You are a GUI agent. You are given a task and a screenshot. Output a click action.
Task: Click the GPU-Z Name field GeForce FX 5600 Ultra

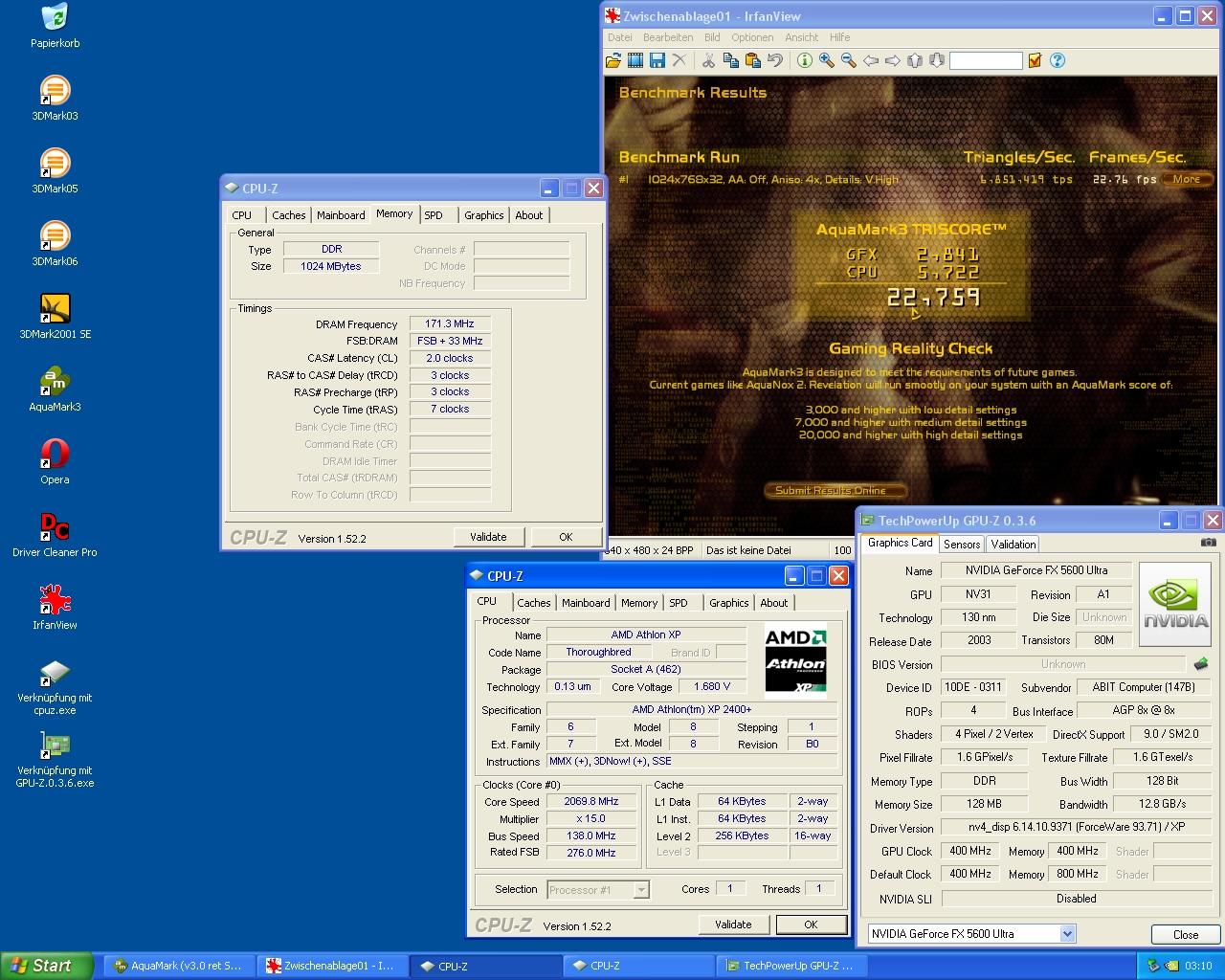click(x=1036, y=569)
